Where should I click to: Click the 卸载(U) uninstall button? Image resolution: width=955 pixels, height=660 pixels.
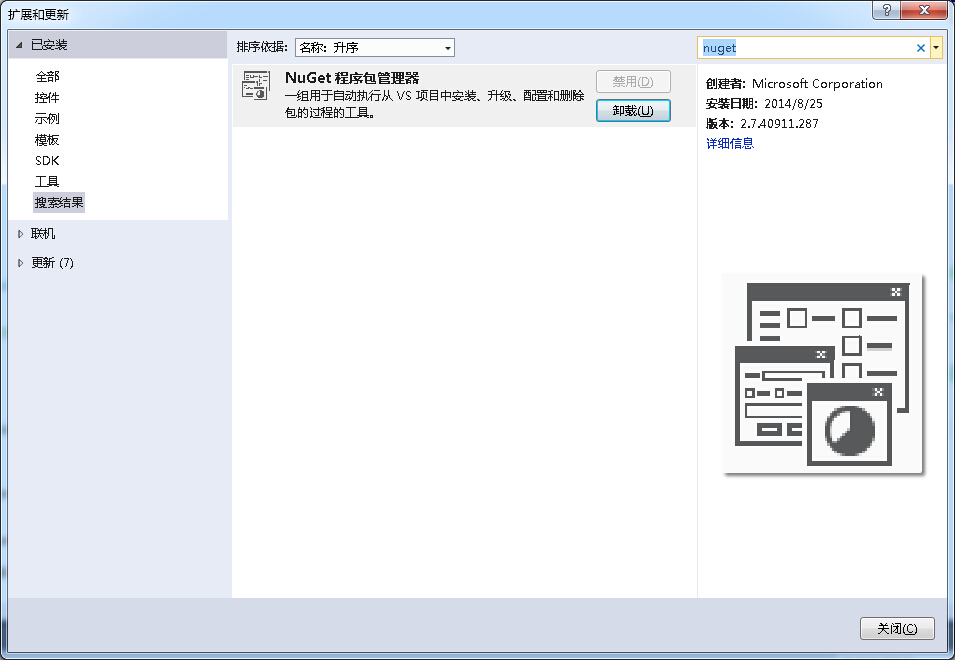(x=633, y=111)
